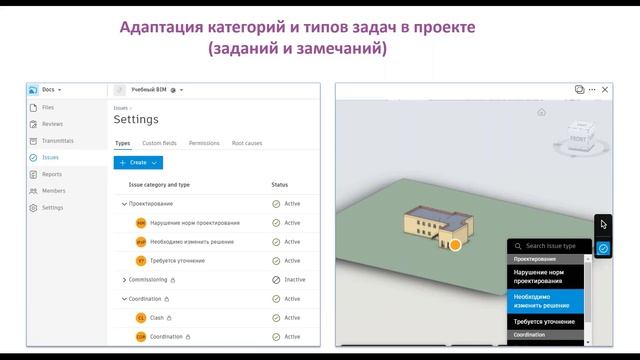Click the scroll-up arrow in issue list

click(588, 259)
